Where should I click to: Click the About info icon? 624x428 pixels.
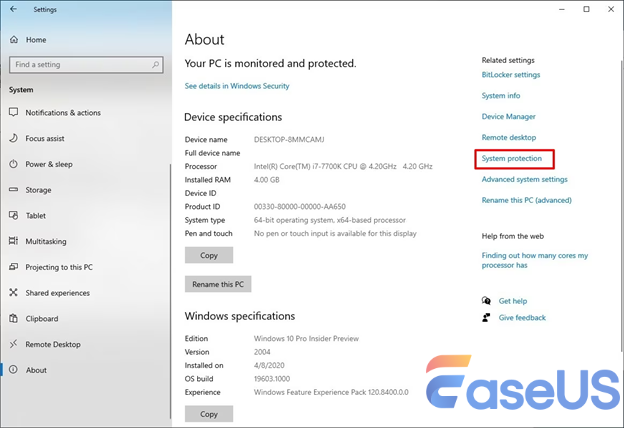pos(14,369)
